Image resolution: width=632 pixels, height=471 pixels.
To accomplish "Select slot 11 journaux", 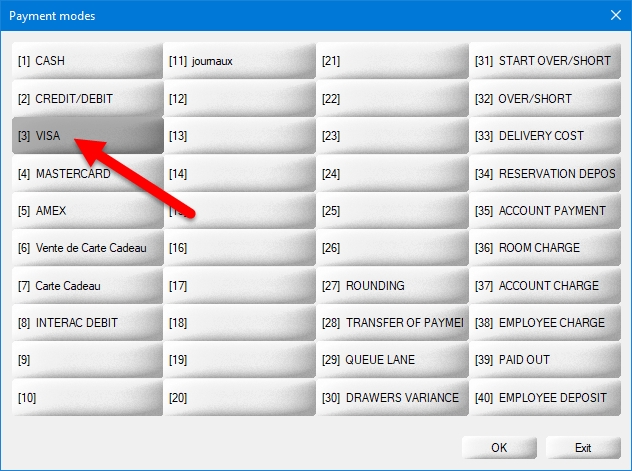I will 240,61.
